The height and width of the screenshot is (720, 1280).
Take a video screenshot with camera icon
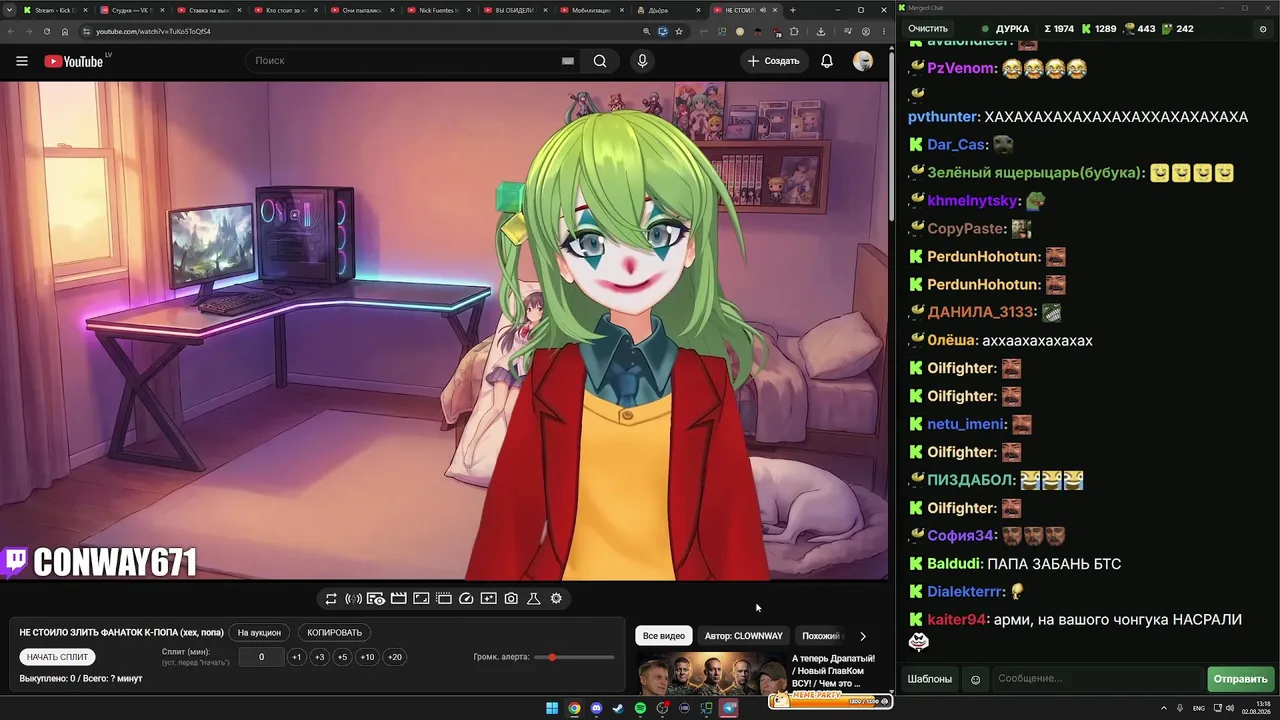[511, 599]
